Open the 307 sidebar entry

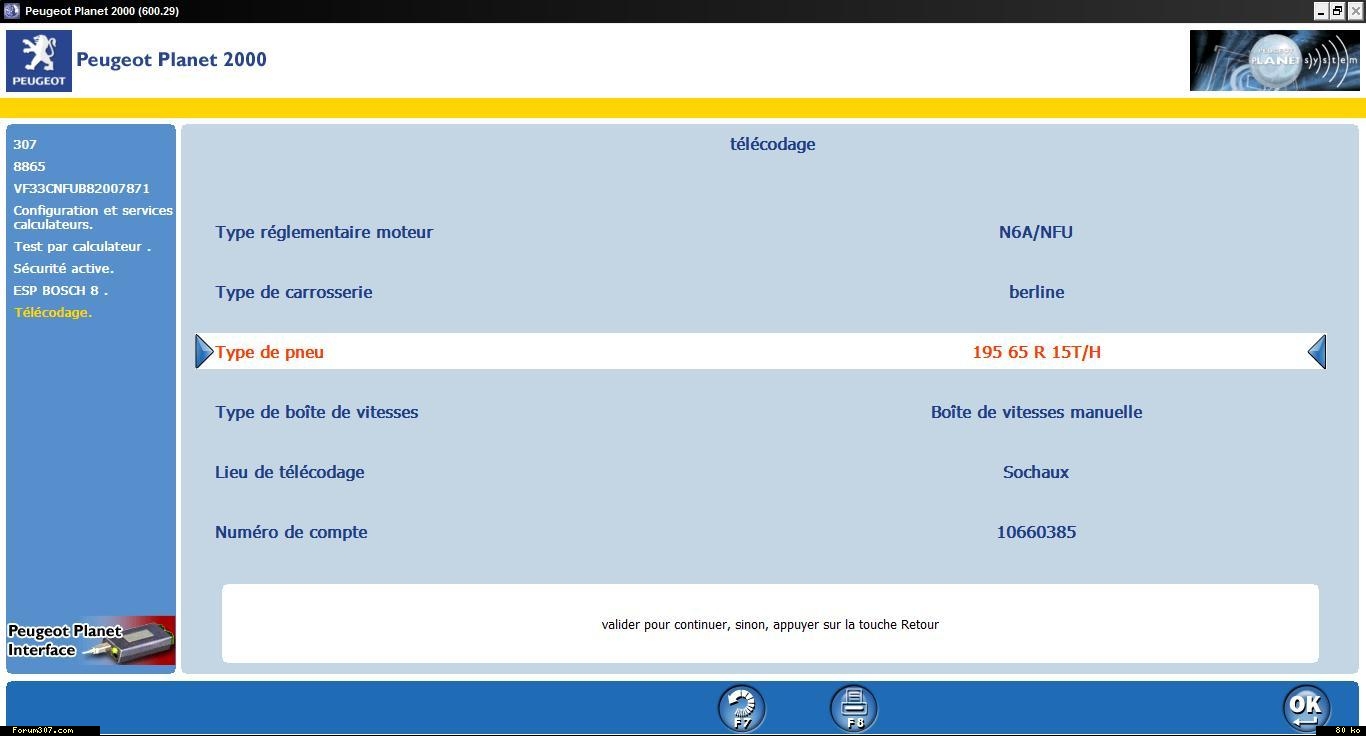click(x=25, y=144)
